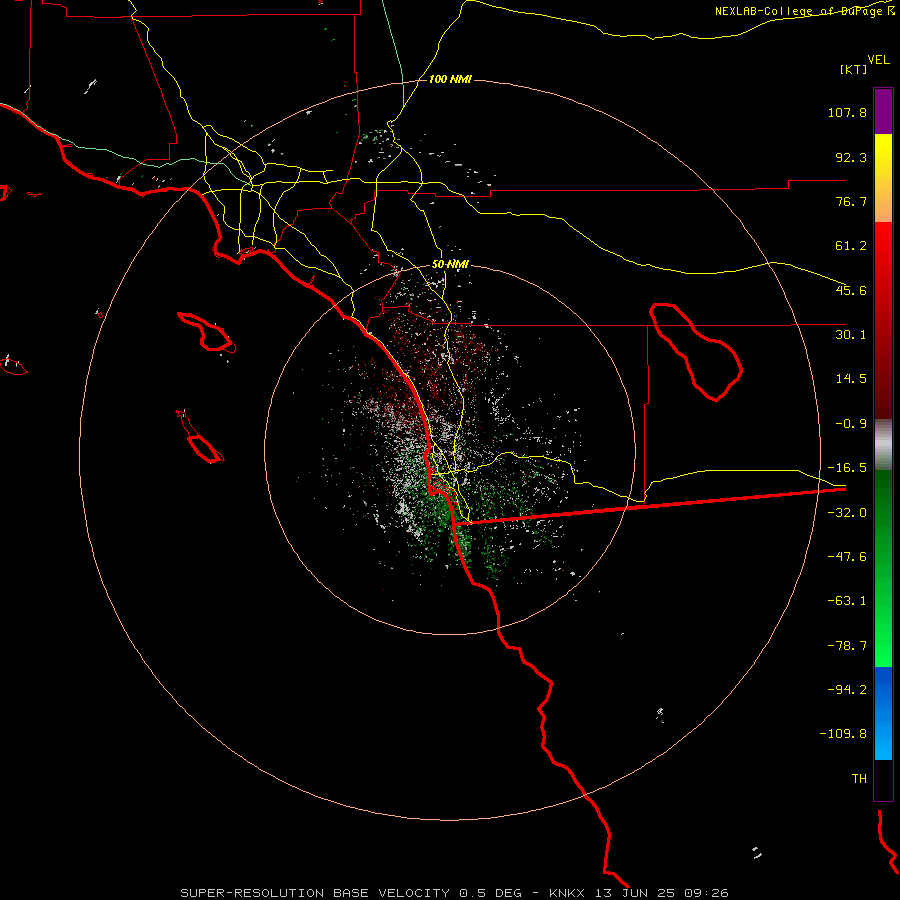Screen dimensions: 900x900
Task: Click the 45.6 velocity scale value
Action: tap(851, 290)
